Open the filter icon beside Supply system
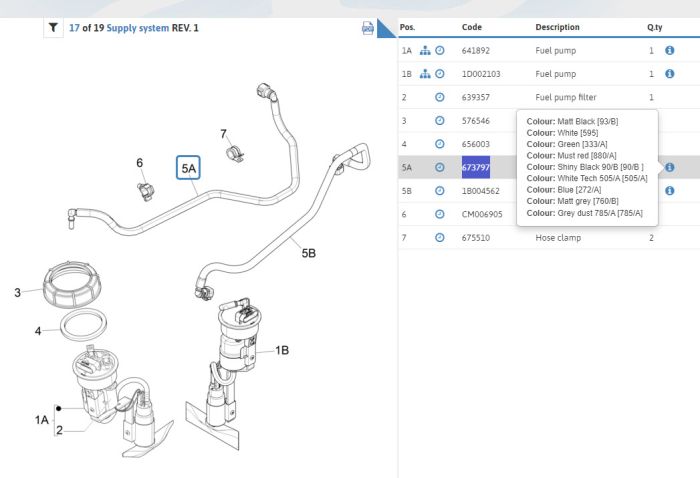 pyautogui.click(x=53, y=28)
